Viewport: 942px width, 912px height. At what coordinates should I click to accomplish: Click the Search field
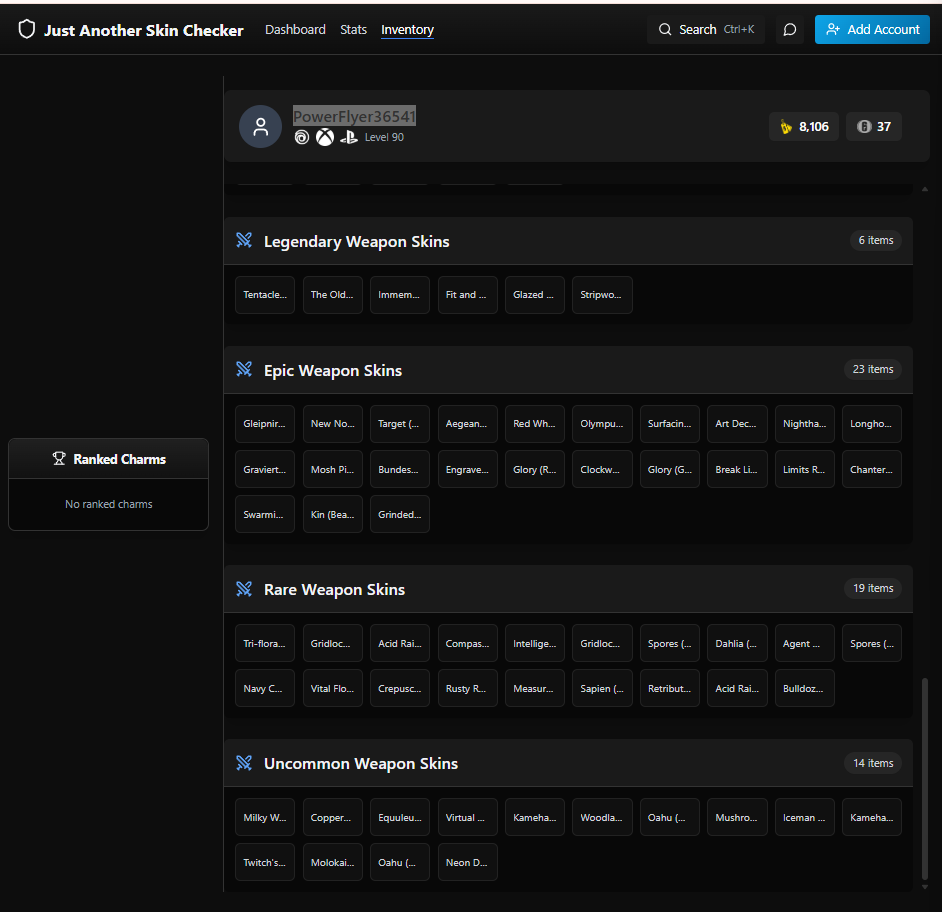[706, 29]
